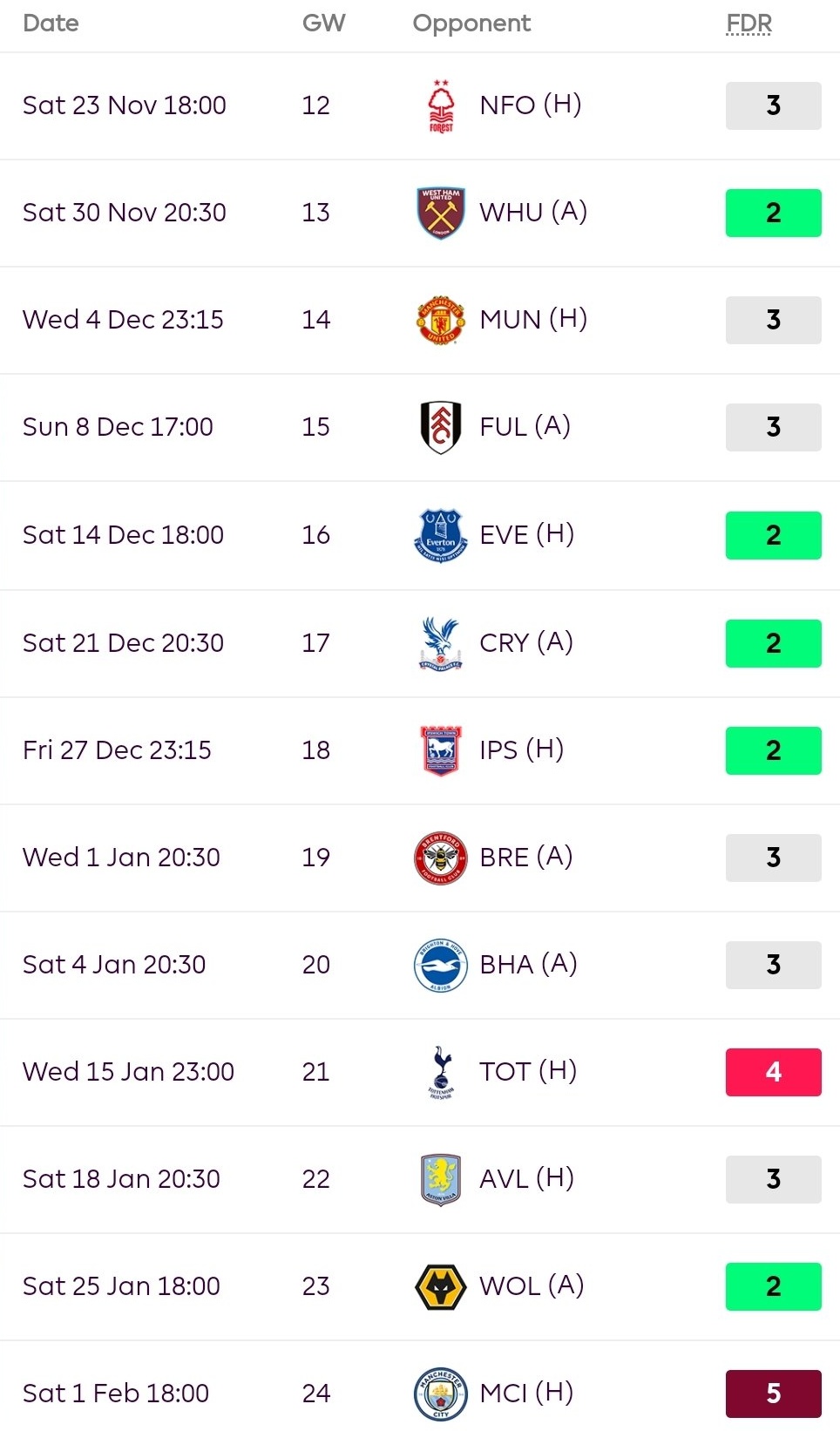Select the Aston Villa lion badge

pyautogui.click(x=441, y=1179)
